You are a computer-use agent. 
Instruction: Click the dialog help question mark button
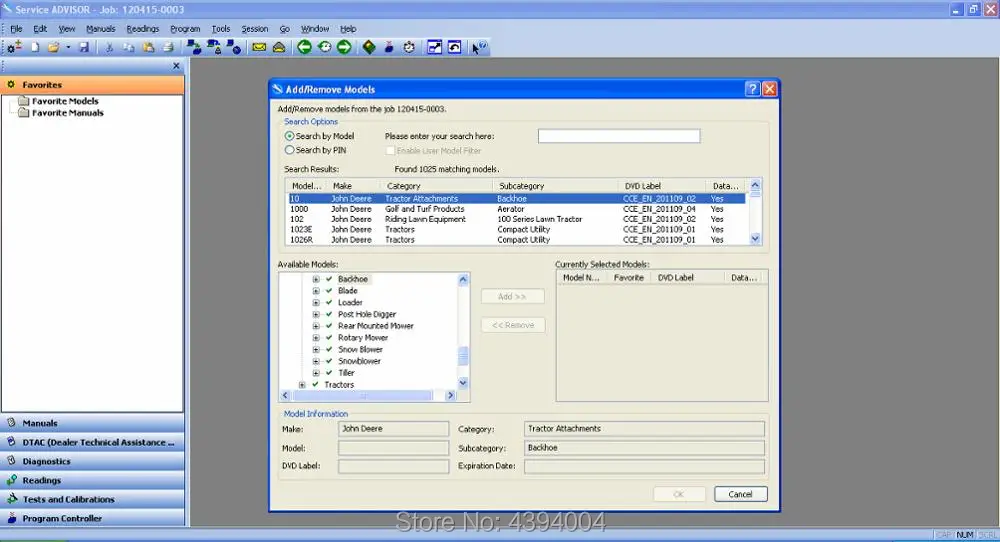[x=753, y=89]
